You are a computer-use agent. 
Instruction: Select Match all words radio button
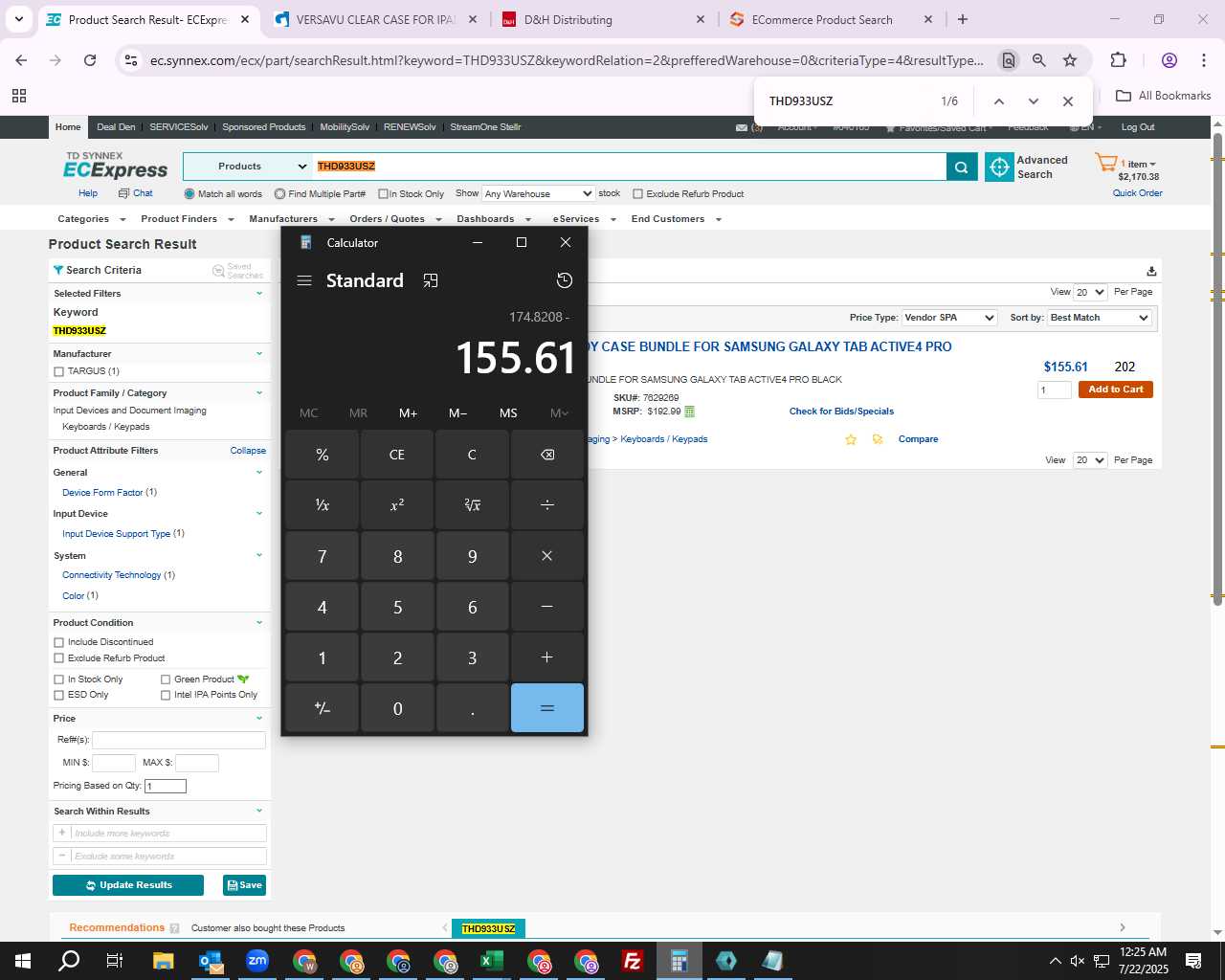click(189, 194)
